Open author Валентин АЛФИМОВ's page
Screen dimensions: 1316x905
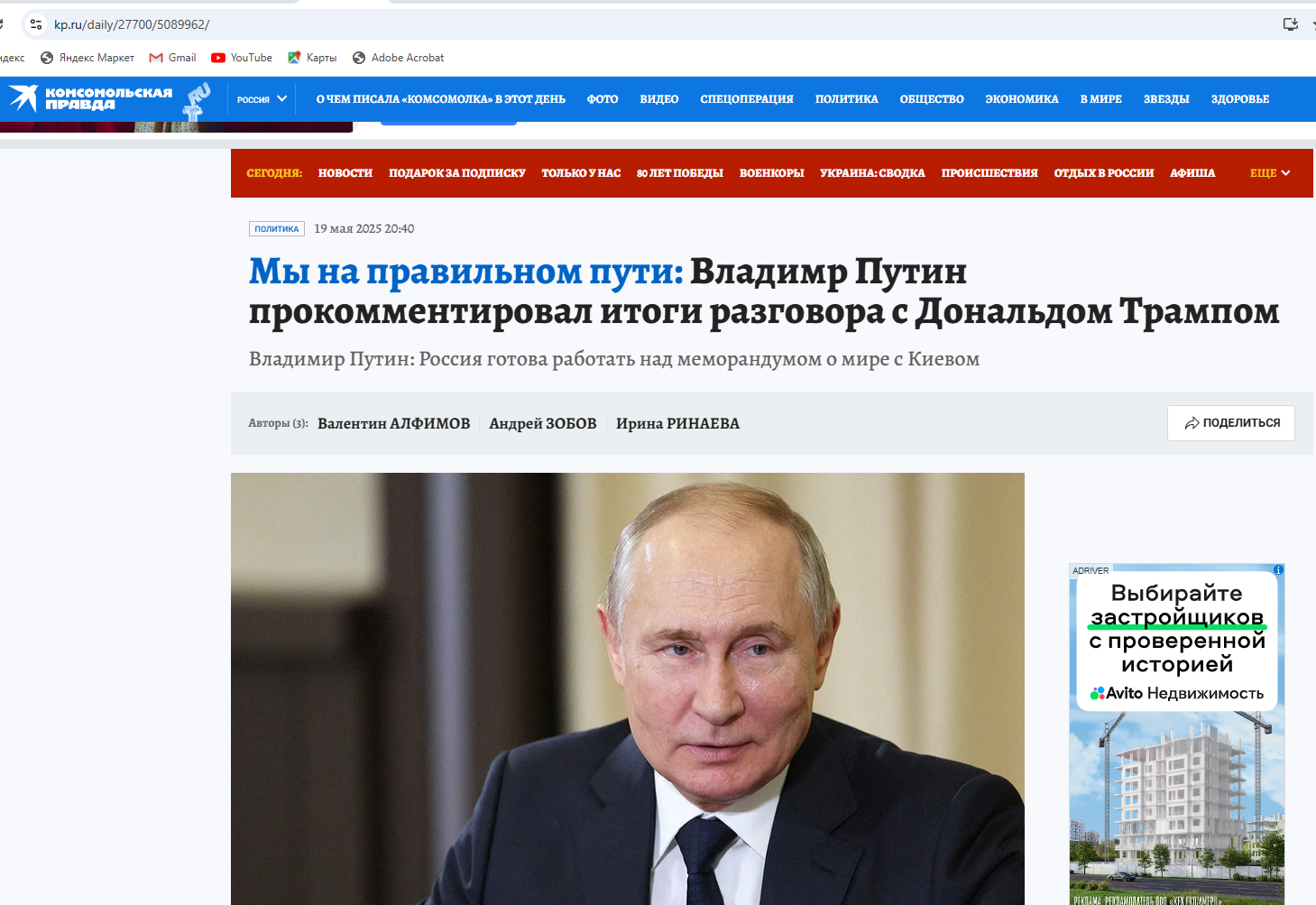pyautogui.click(x=394, y=423)
